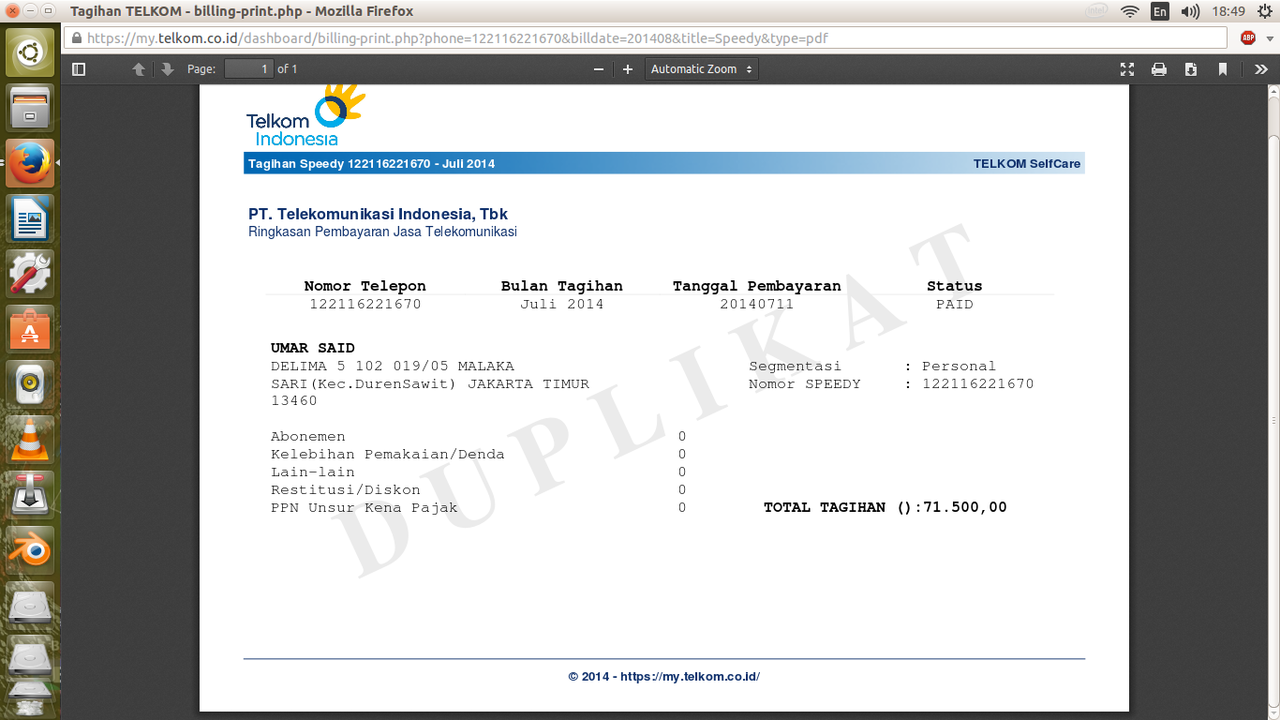The width and height of the screenshot is (1280, 720).
Task: Toggle the PDF viewer sidebar
Action: click(79, 69)
